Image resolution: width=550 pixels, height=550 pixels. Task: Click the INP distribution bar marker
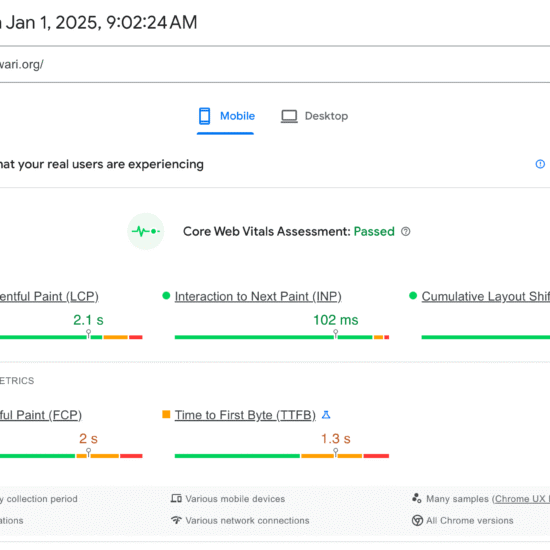(x=336, y=334)
